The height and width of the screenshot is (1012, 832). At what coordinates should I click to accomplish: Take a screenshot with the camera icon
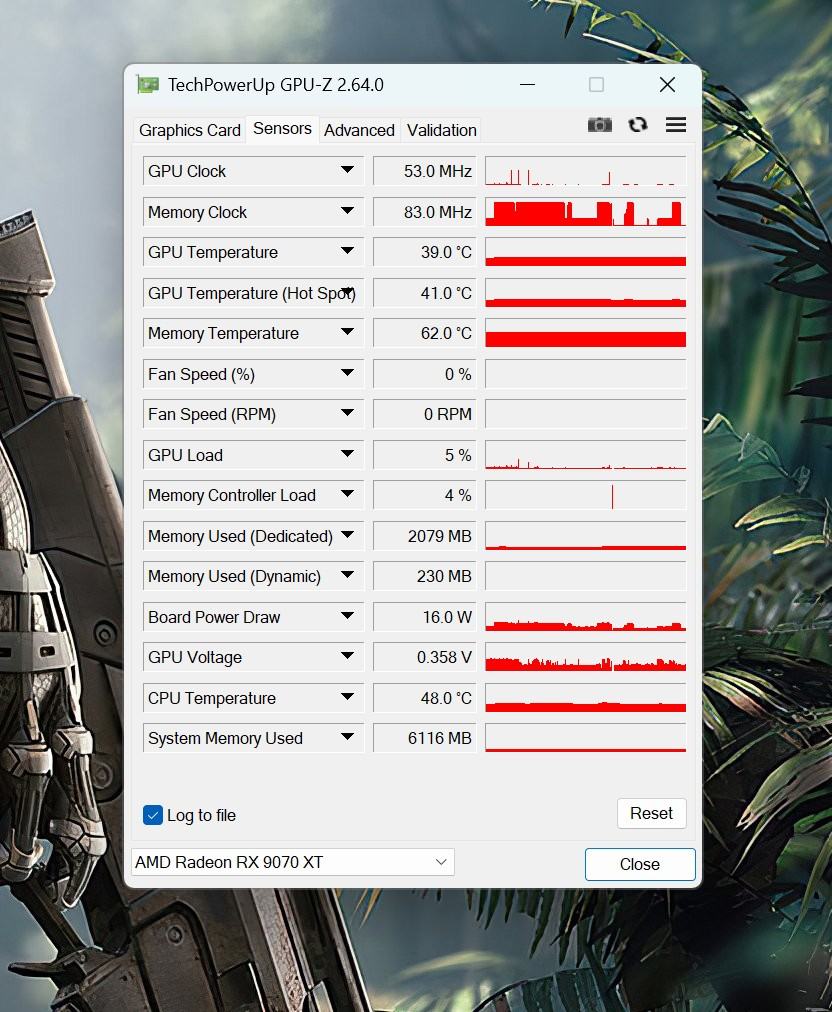click(x=600, y=125)
